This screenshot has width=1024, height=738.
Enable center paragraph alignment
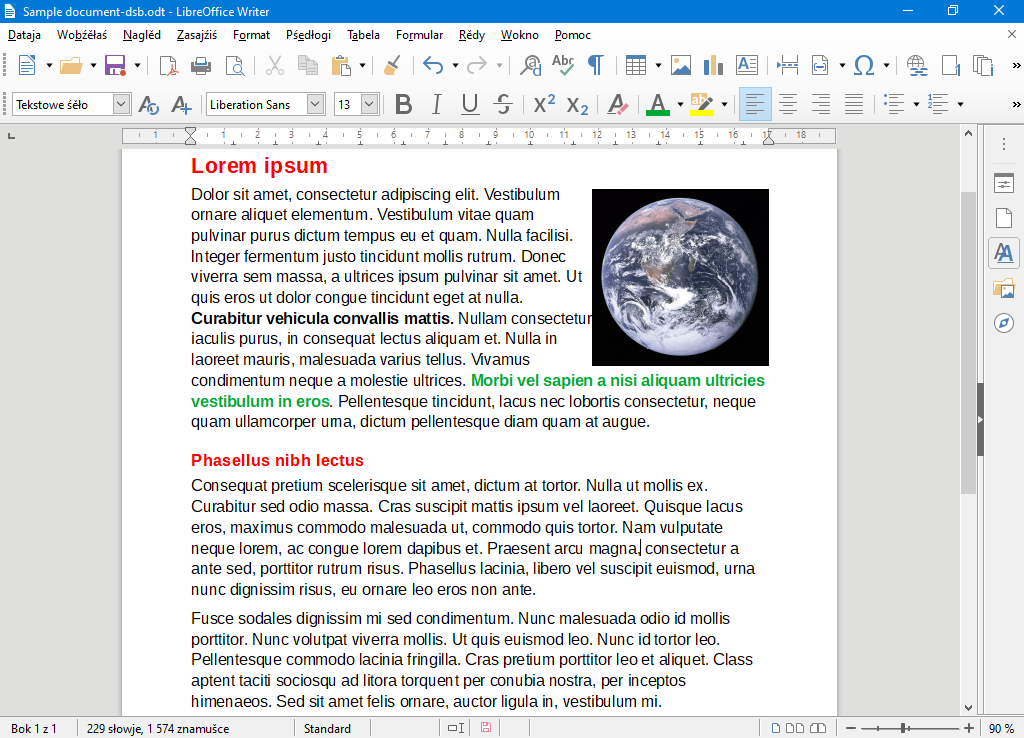[x=788, y=104]
